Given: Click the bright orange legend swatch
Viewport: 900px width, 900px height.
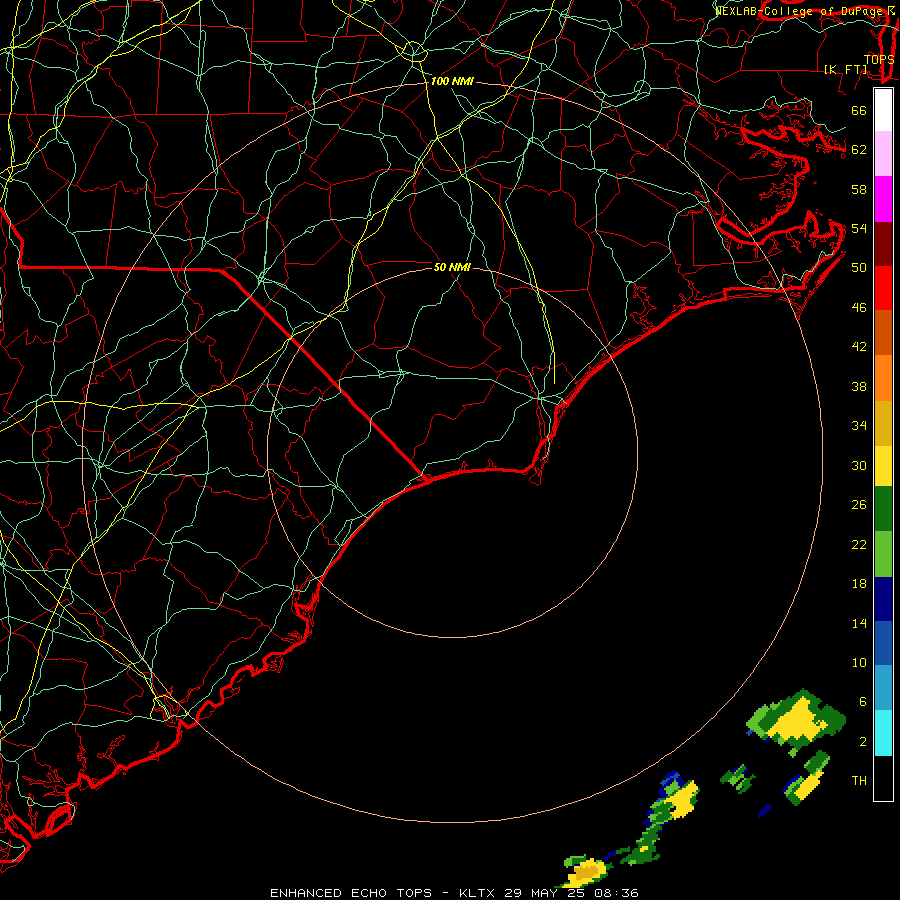Looking at the screenshot, I should tap(883, 378).
